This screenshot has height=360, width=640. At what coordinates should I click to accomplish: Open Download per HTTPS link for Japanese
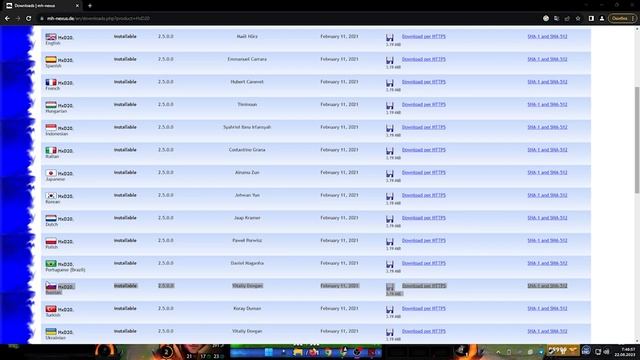click(x=424, y=172)
